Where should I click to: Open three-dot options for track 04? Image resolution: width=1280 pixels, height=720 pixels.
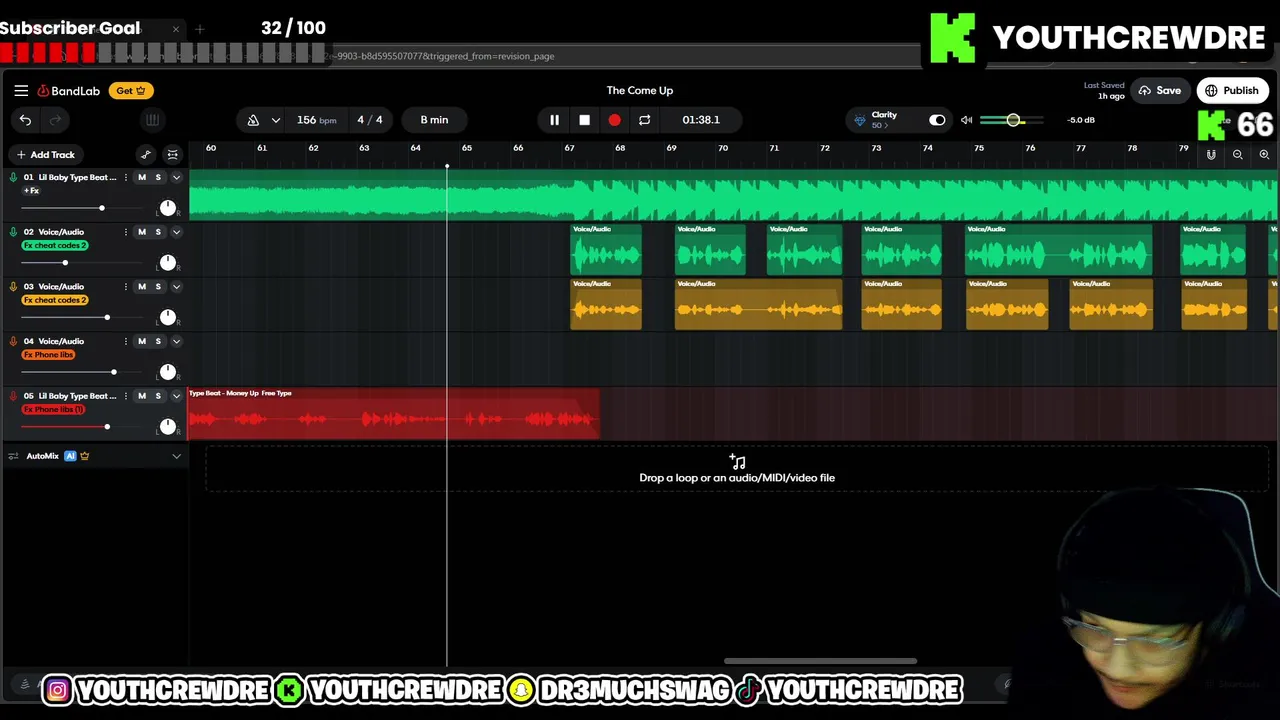pos(126,341)
